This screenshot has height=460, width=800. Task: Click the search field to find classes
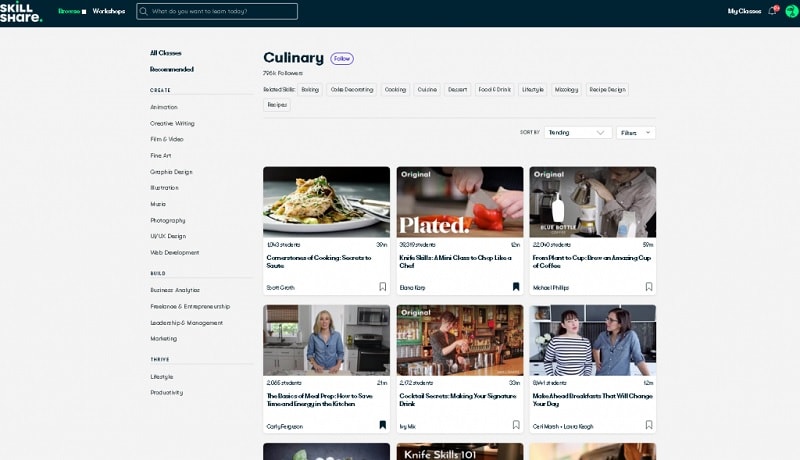pos(217,11)
